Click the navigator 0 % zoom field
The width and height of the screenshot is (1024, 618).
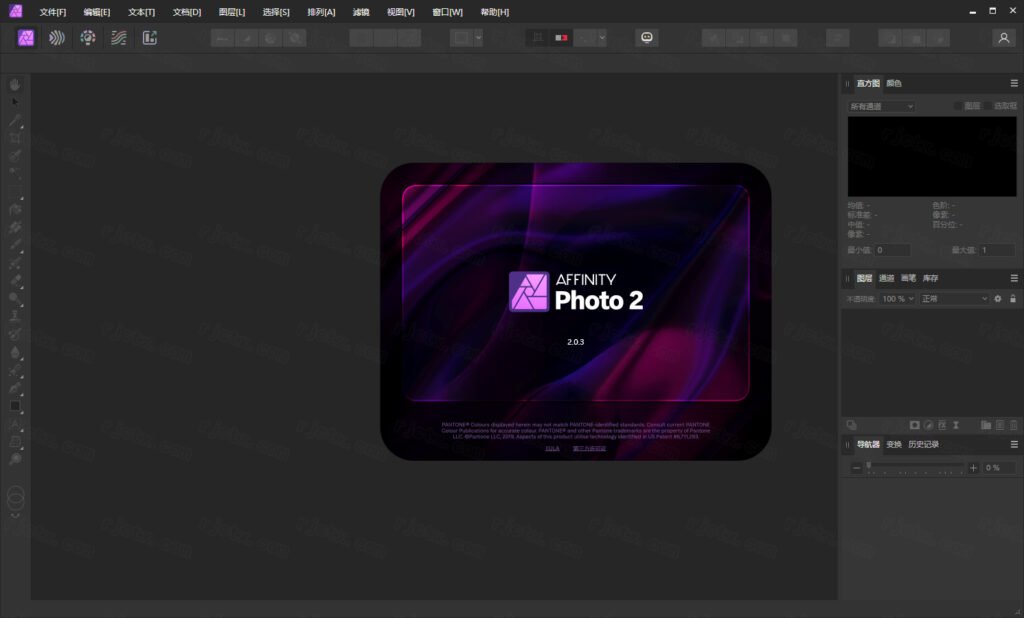[999, 468]
